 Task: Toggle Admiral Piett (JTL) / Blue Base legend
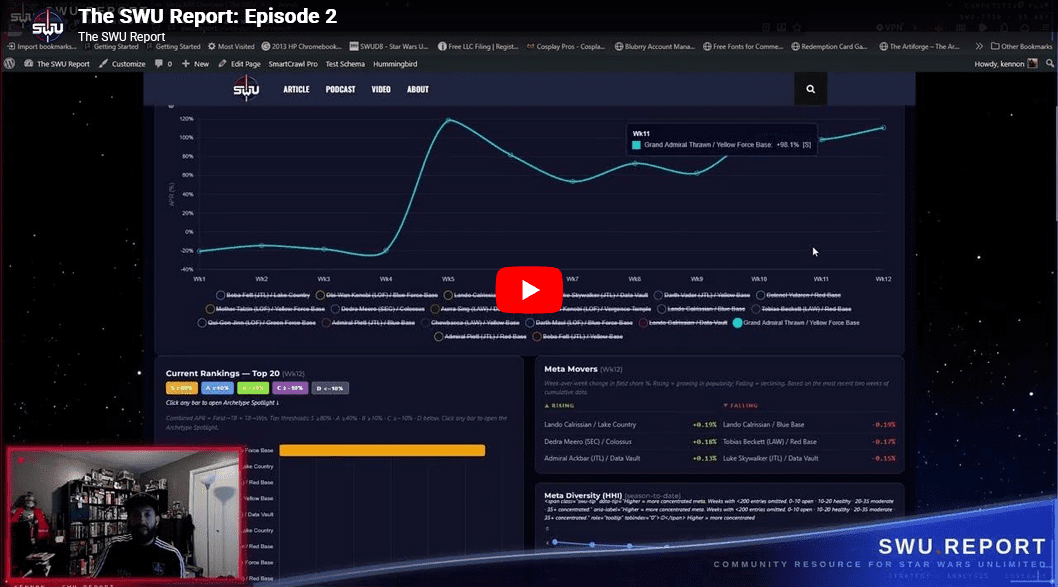368,323
